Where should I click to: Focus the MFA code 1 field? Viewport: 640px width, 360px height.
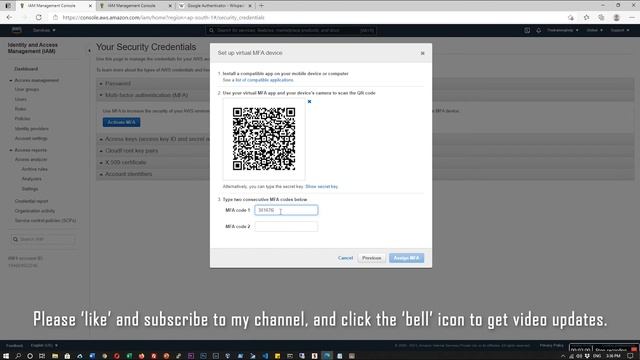point(286,210)
